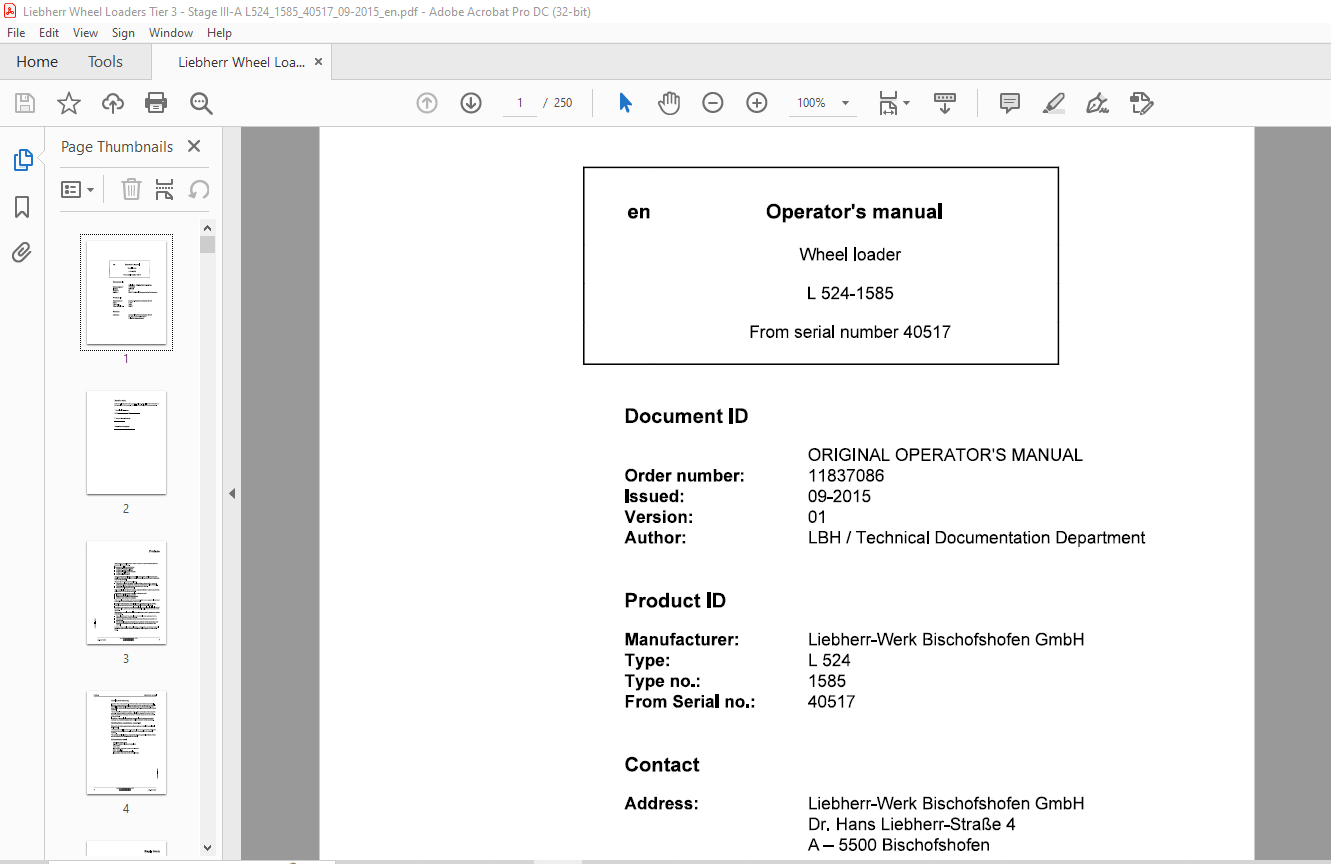Click the scrolling mode keyboard icon
The image size is (1331, 864).
(945, 103)
